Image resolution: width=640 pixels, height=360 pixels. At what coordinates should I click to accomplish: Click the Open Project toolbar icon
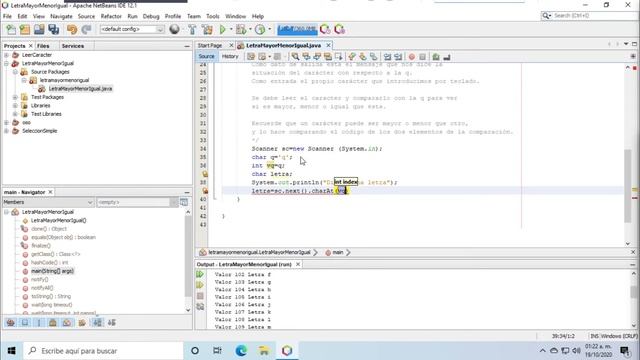(x=39, y=29)
